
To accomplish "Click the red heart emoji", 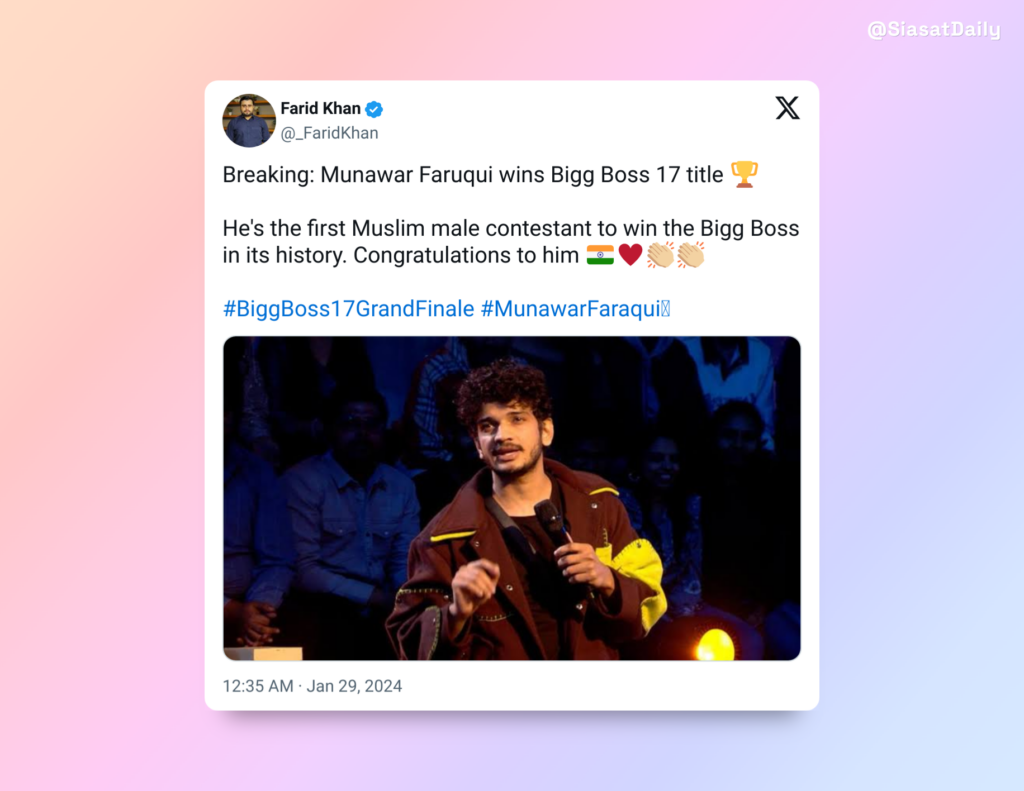I will tap(630, 255).
